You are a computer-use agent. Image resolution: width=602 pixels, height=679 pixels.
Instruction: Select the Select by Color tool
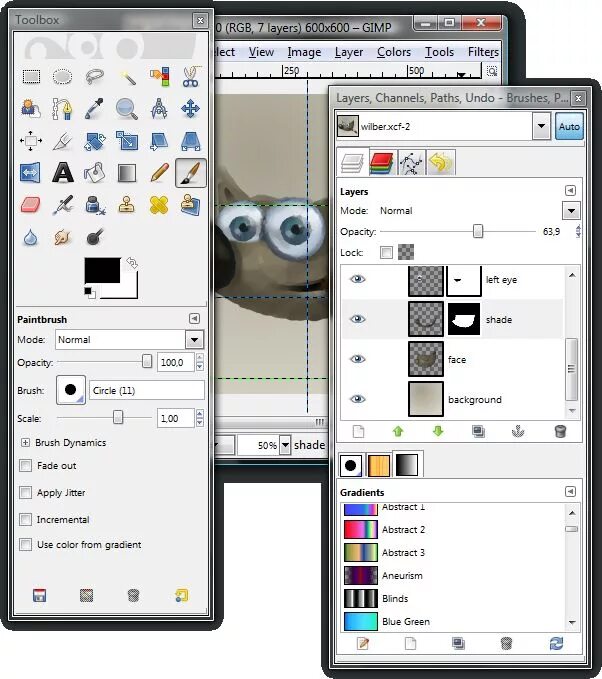click(x=159, y=77)
